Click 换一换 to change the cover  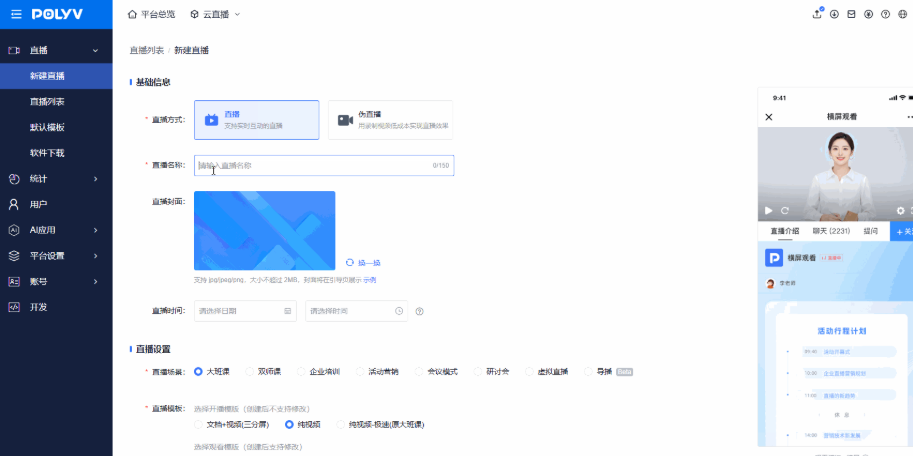pyautogui.click(x=363, y=262)
